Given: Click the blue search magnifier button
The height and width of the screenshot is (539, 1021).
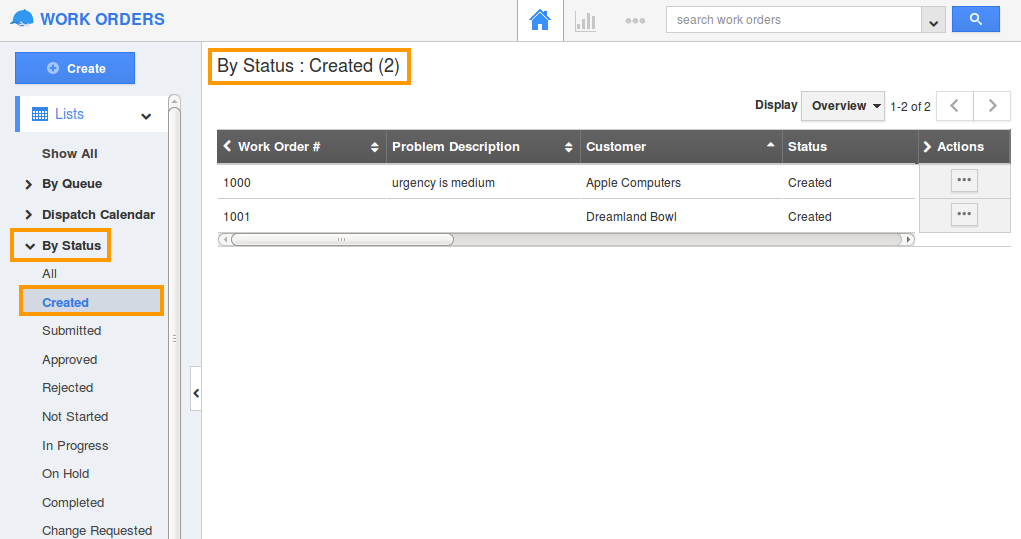Looking at the screenshot, I should click(x=975, y=20).
